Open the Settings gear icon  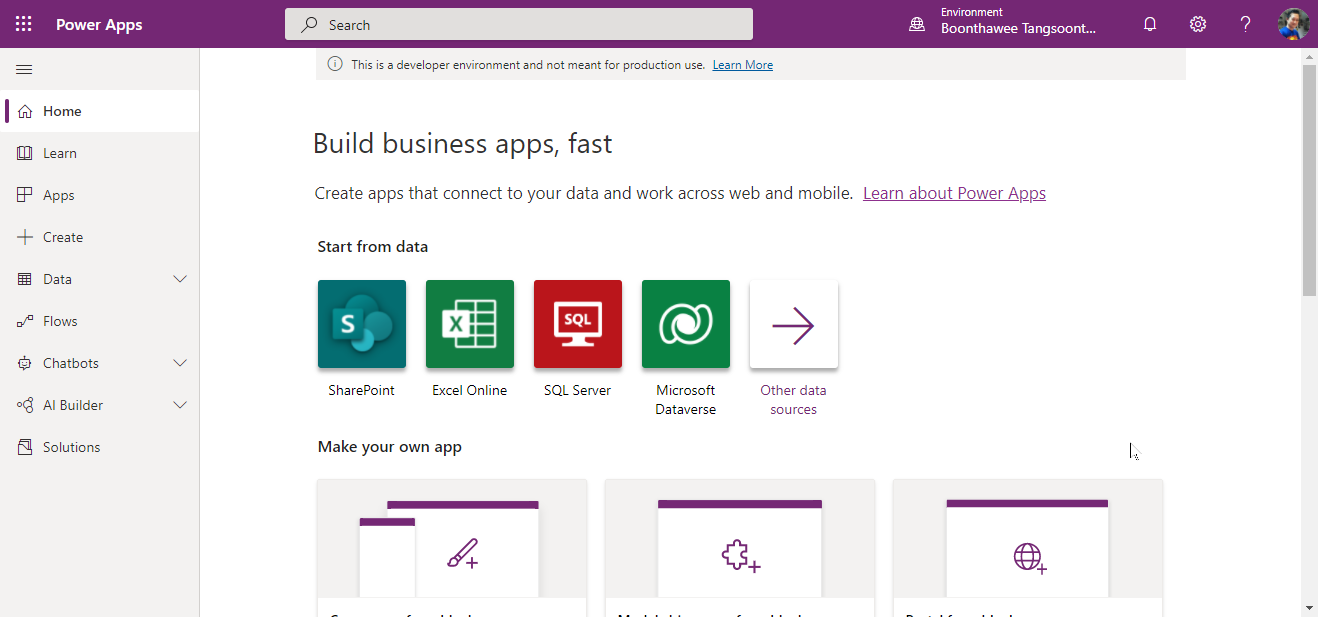pyautogui.click(x=1198, y=24)
